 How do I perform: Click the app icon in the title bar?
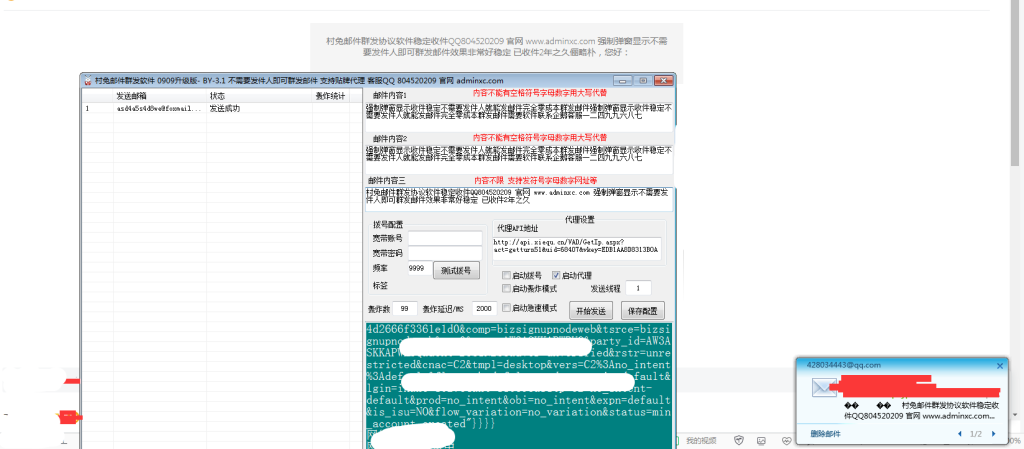pyautogui.click(x=87, y=78)
